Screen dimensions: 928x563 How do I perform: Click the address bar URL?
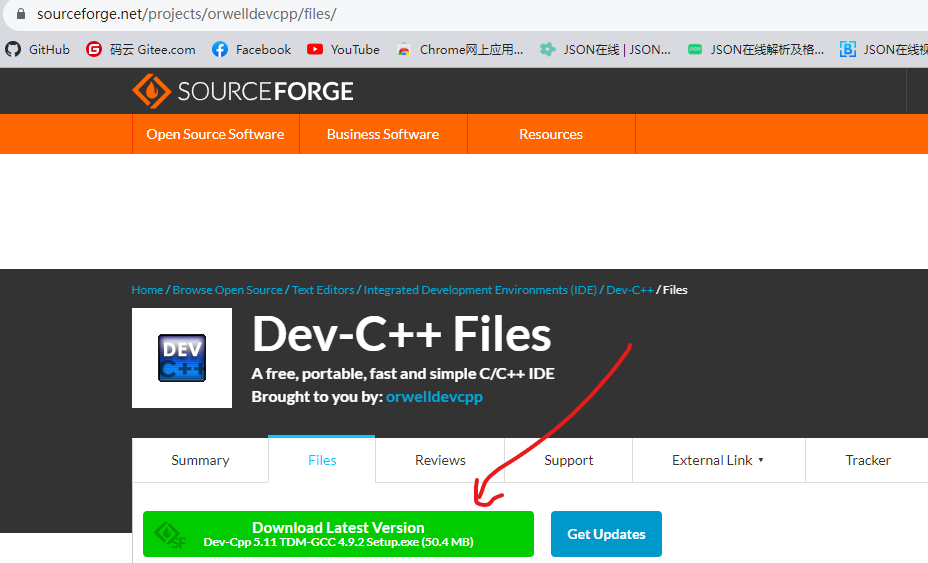(186, 14)
